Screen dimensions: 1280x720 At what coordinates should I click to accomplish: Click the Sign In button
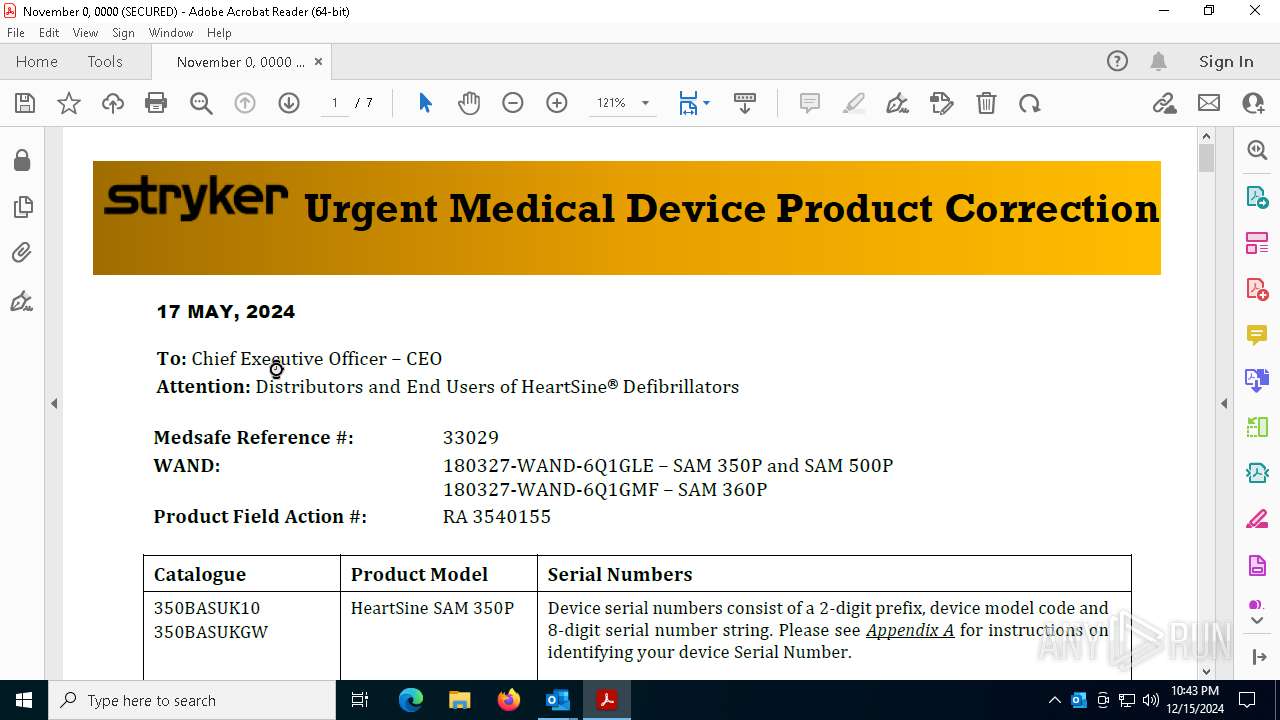pos(1226,61)
